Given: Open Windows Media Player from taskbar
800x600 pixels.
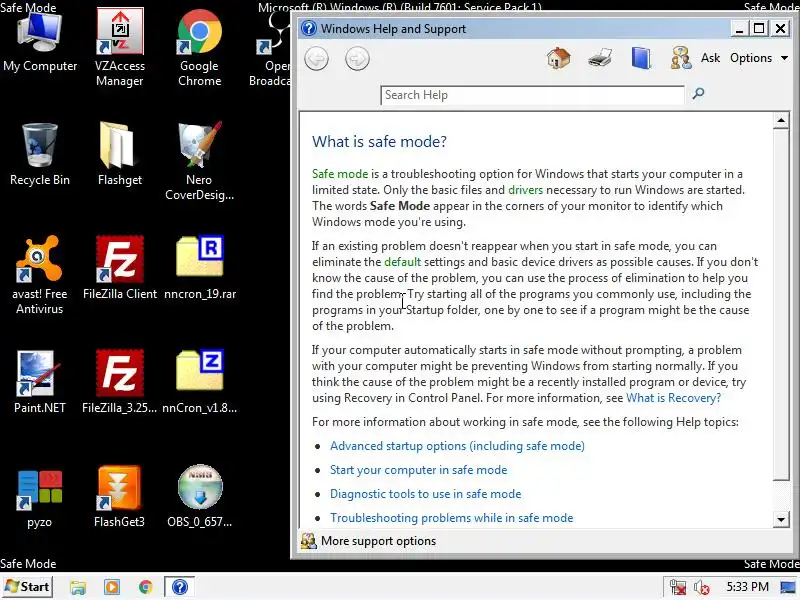Looking at the screenshot, I should point(112,587).
